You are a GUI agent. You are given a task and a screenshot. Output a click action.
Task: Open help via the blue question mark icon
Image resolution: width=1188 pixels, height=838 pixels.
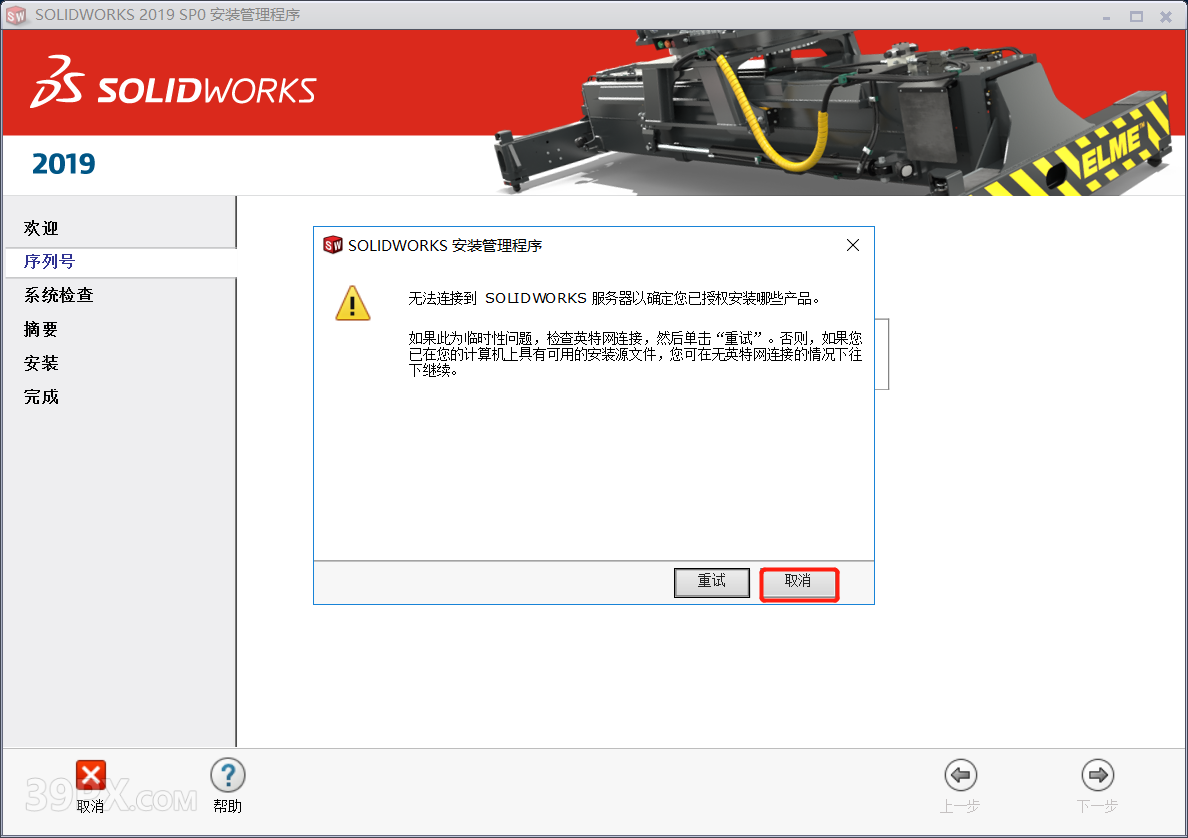click(227, 775)
